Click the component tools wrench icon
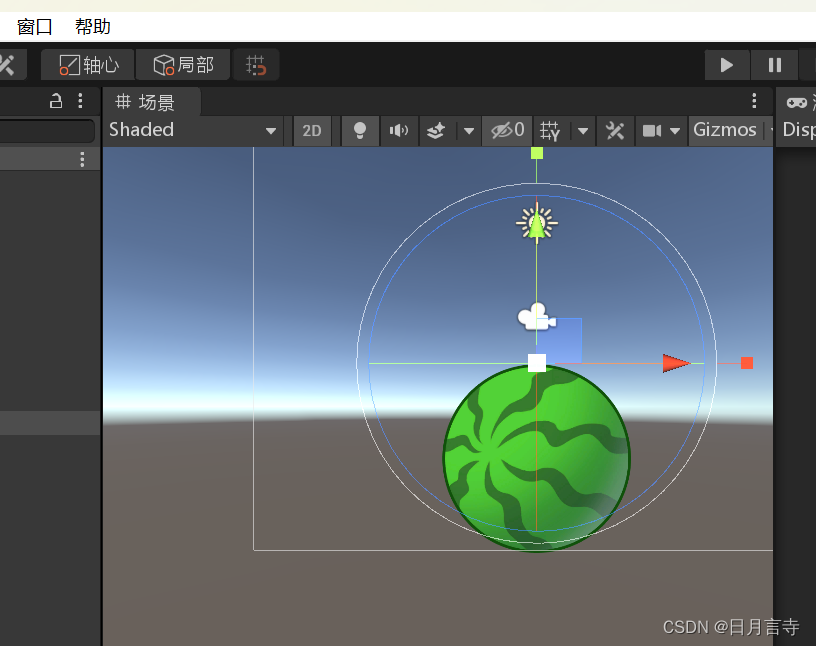This screenshot has height=646, width=816. coord(614,130)
